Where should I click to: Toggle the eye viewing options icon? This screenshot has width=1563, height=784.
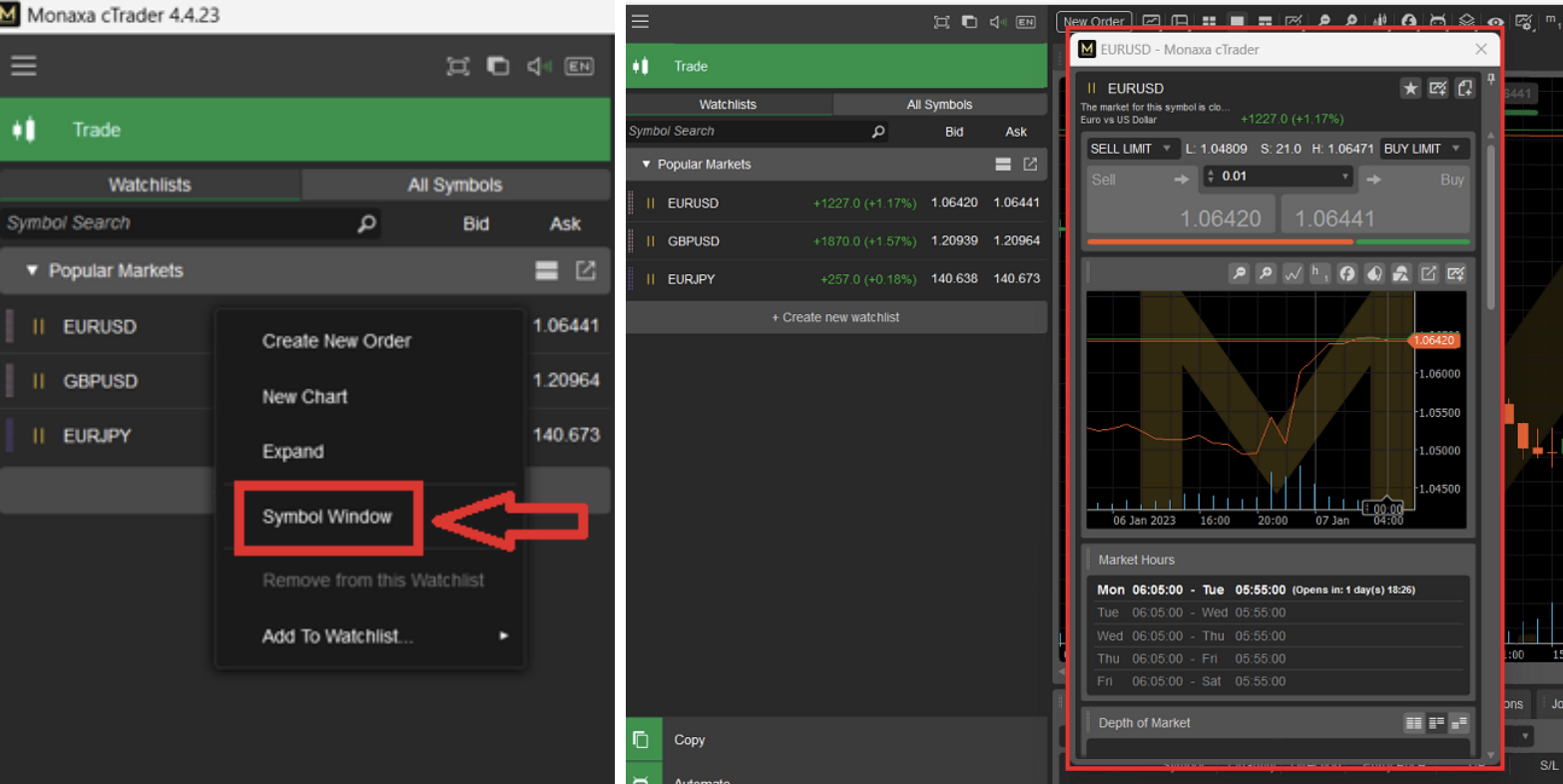tap(1495, 21)
